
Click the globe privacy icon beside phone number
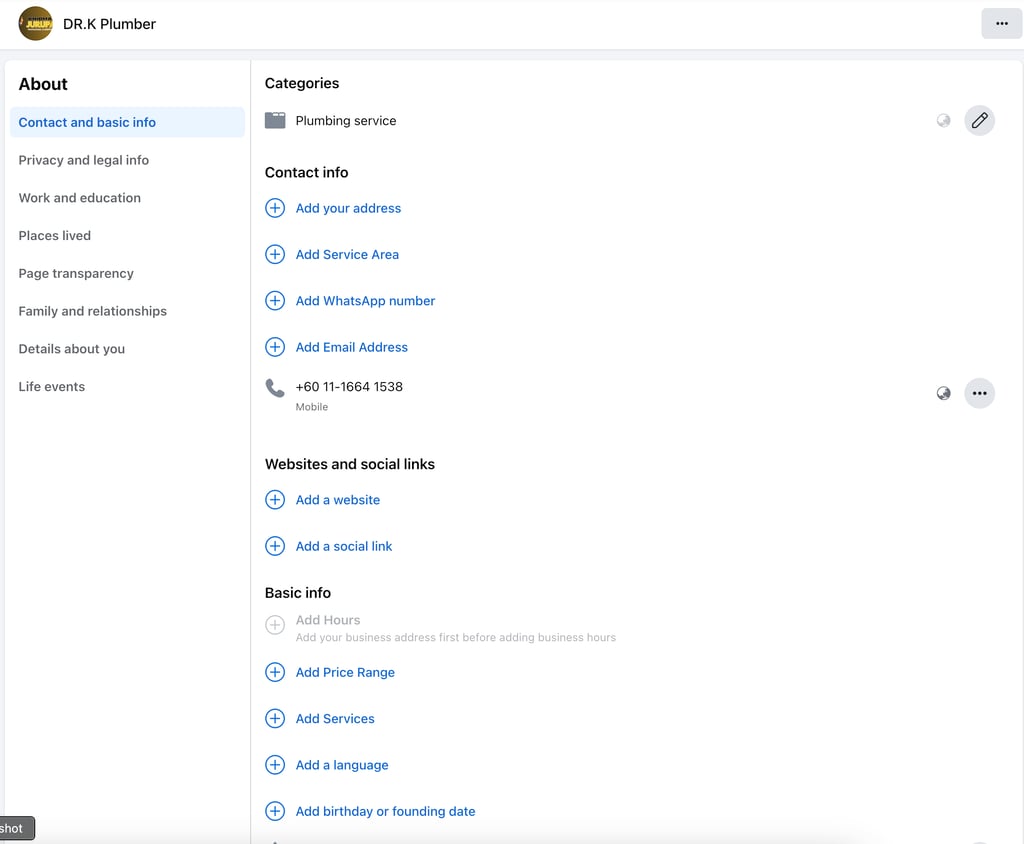click(943, 394)
